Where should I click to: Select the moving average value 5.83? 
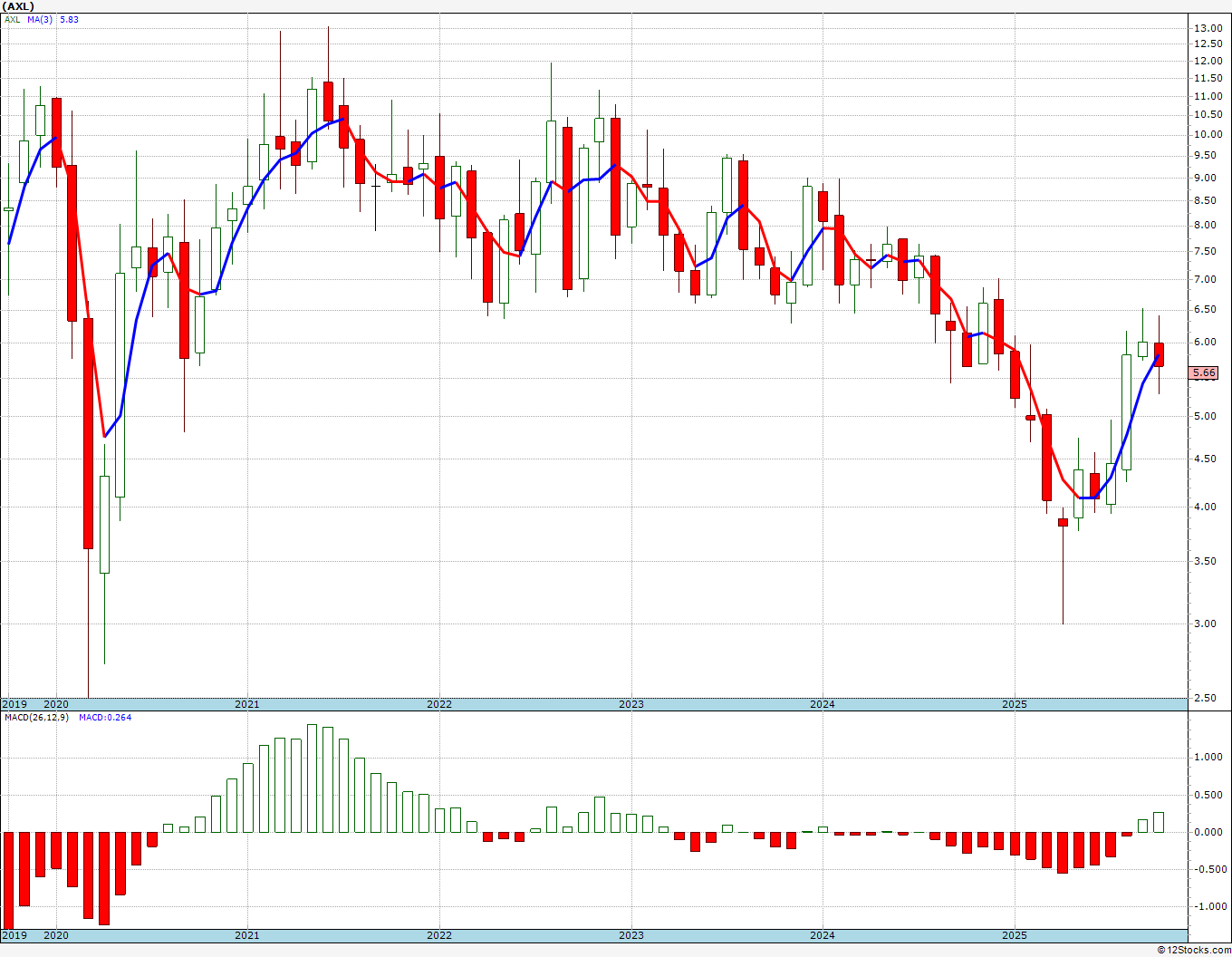[x=69, y=19]
